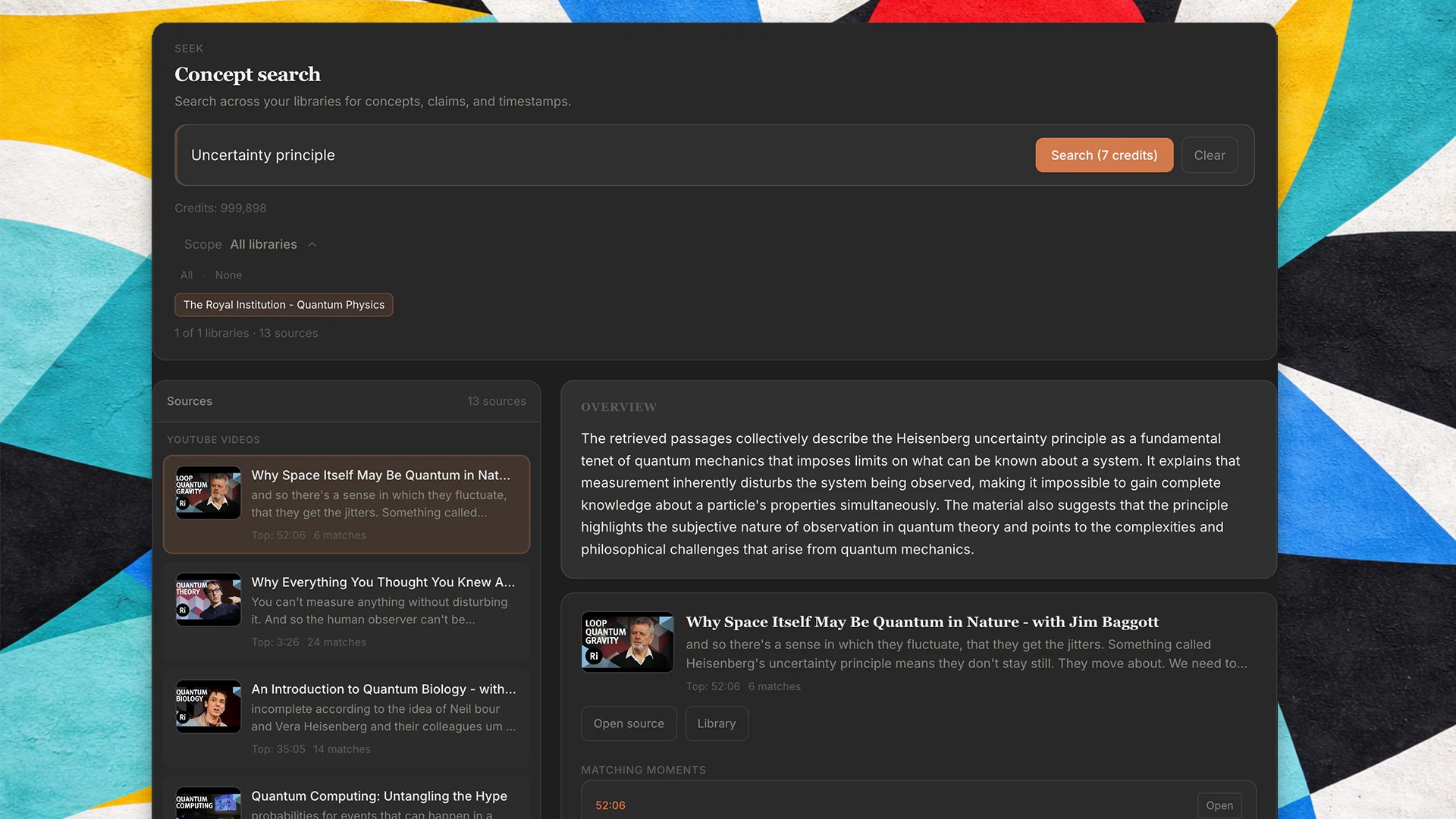Select Quantum Computing: Untangling the Hype source
Screen dimensions: 1456x819
(379, 796)
